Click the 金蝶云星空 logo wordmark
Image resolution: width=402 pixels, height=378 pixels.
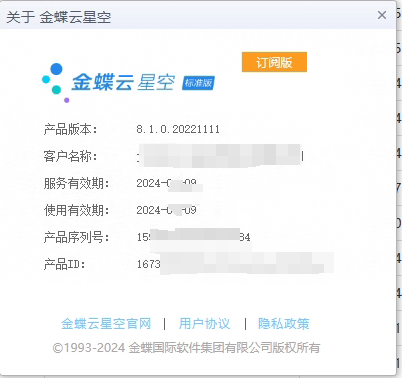123,82
